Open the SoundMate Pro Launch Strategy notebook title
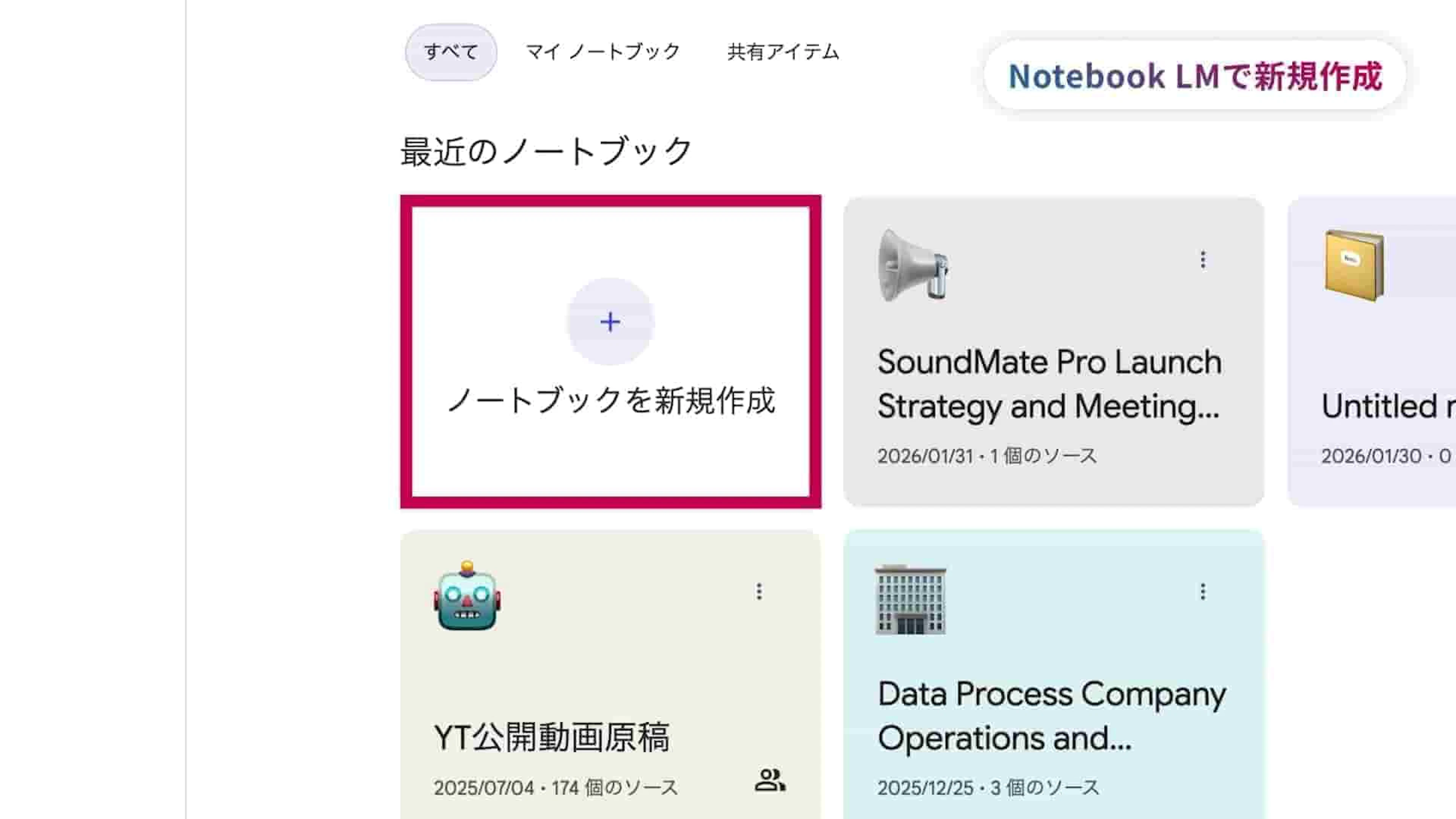Screen dimensions: 1456x819 [1049, 384]
